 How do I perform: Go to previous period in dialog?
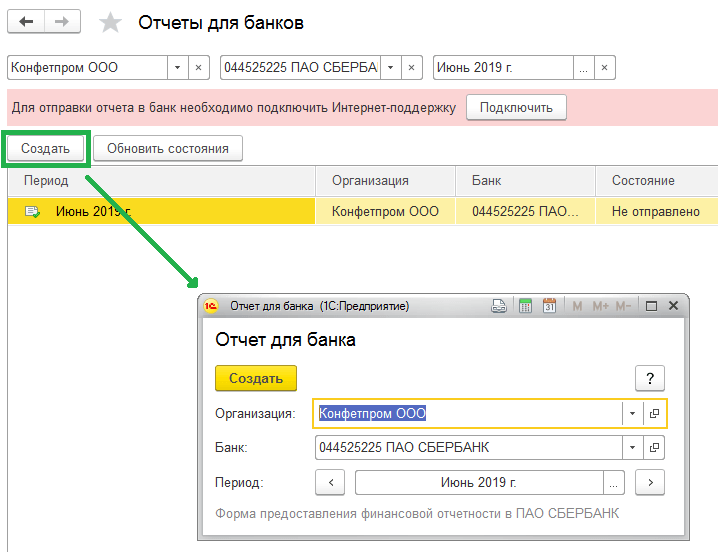tap(330, 482)
